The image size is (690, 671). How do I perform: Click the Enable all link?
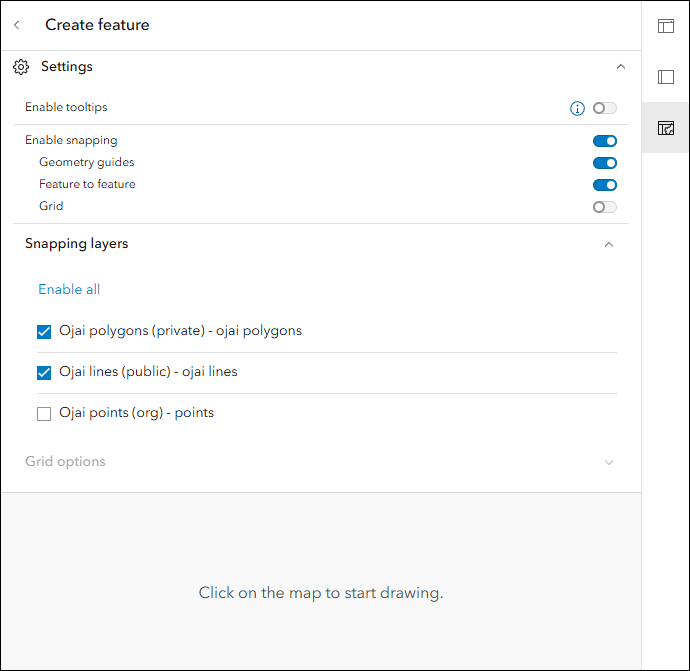click(69, 289)
